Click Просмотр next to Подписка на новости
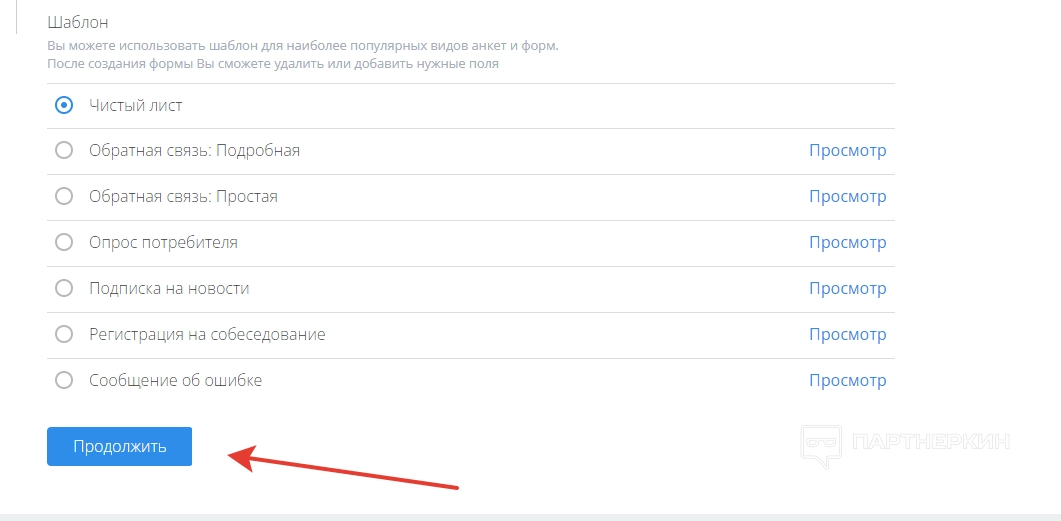The height and width of the screenshot is (521, 1061). [x=847, y=289]
